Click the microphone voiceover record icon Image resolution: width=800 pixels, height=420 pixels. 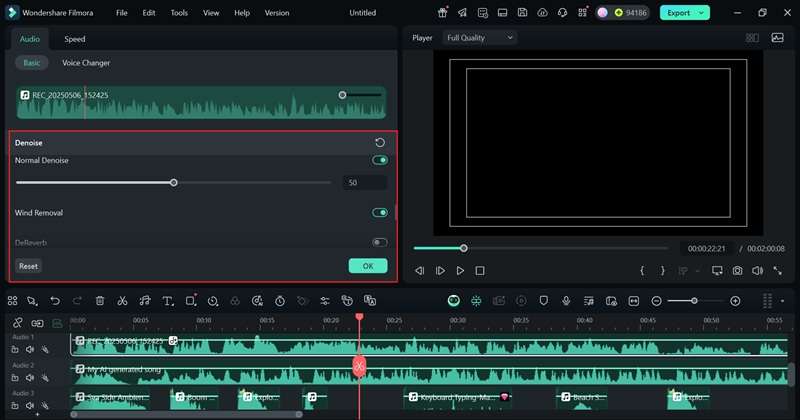pos(566,301)
